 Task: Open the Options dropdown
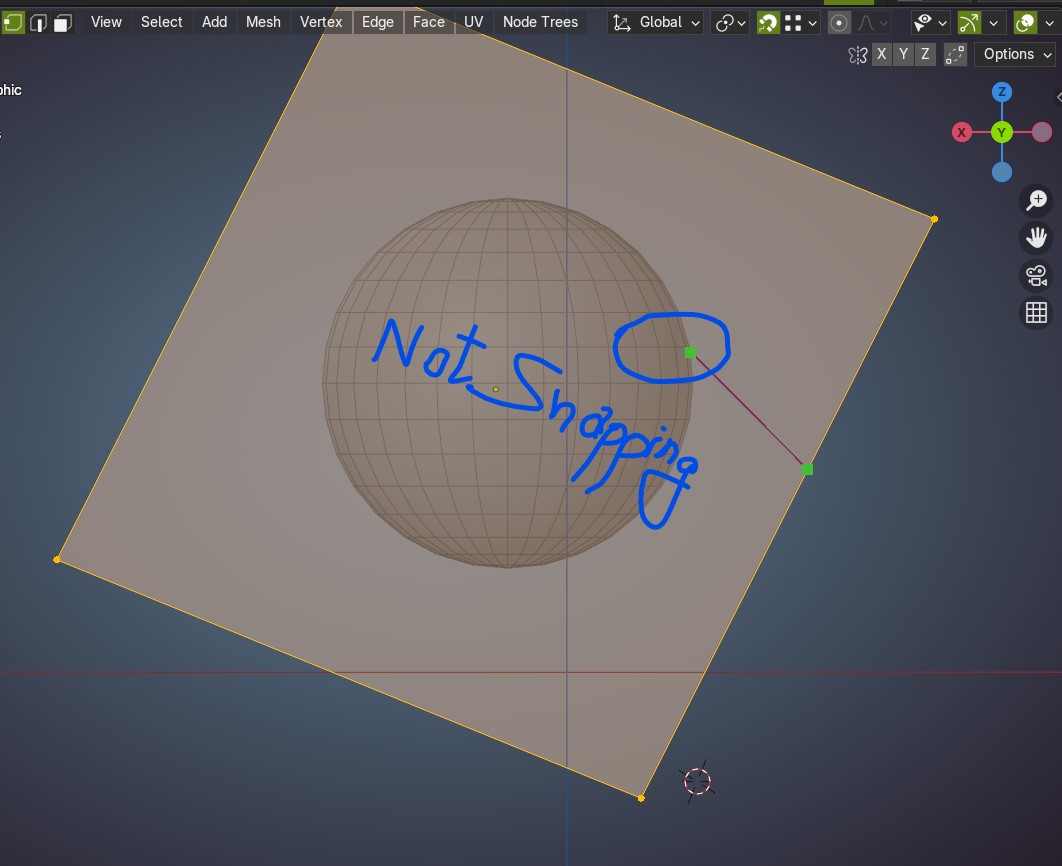[1015, 54]
